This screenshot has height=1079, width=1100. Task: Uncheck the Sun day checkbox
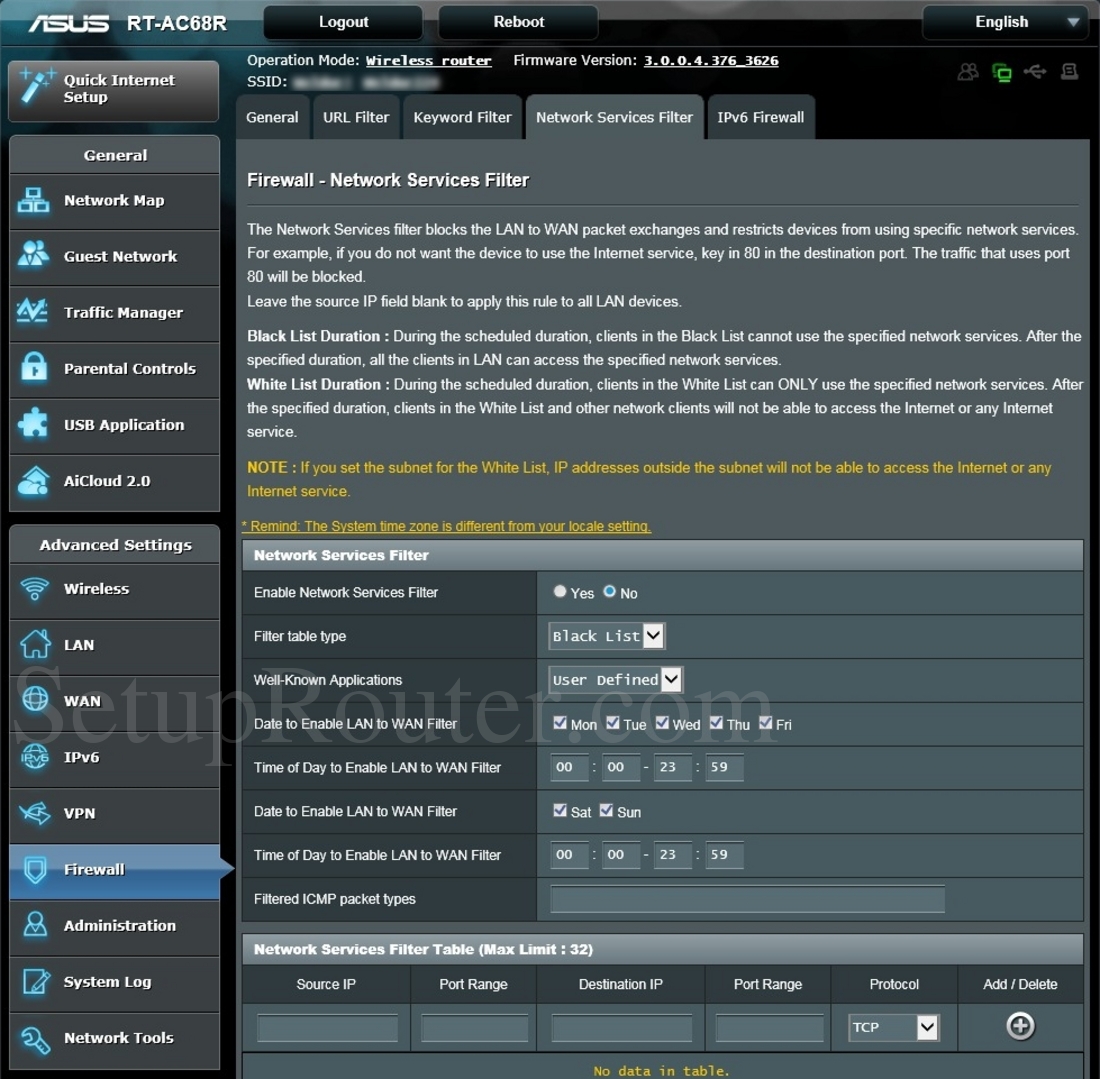pyautogui.click(x=606, y=811)
